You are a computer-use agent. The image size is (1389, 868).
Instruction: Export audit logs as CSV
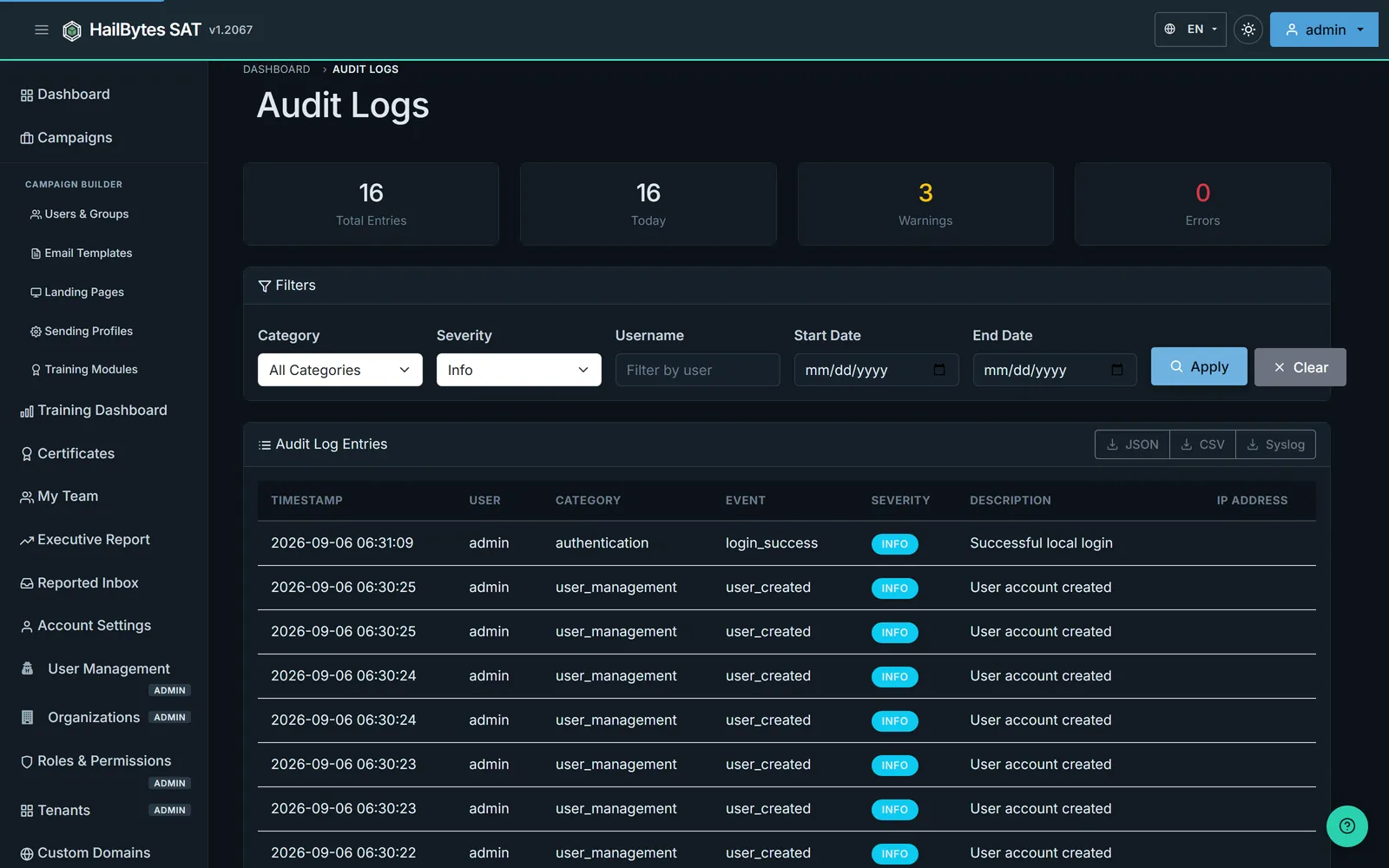(x=1202, y=444)
